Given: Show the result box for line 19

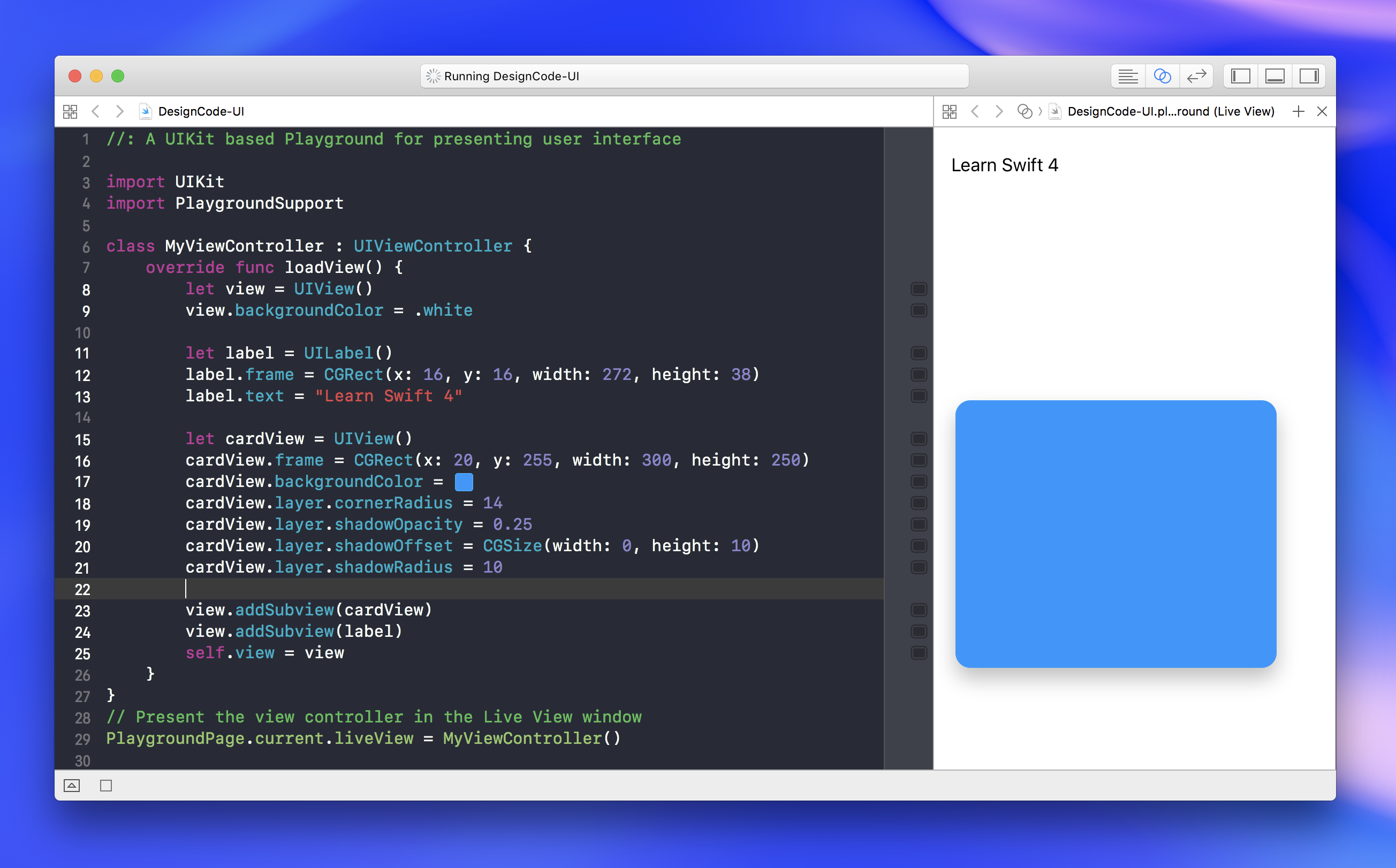Looking at the screenshot, I should point(919,524).
